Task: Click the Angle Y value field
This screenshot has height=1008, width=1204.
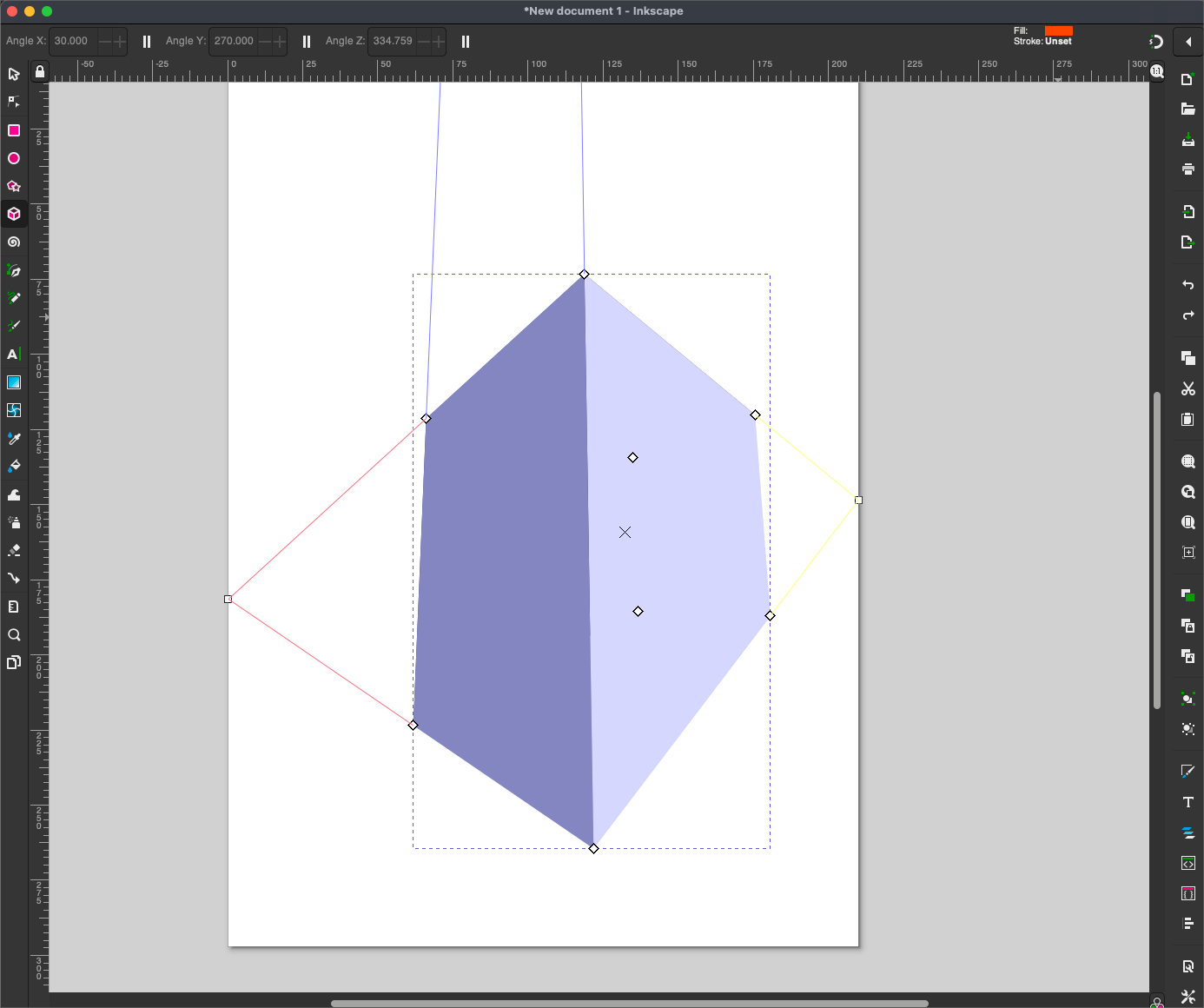Action: 234,41
